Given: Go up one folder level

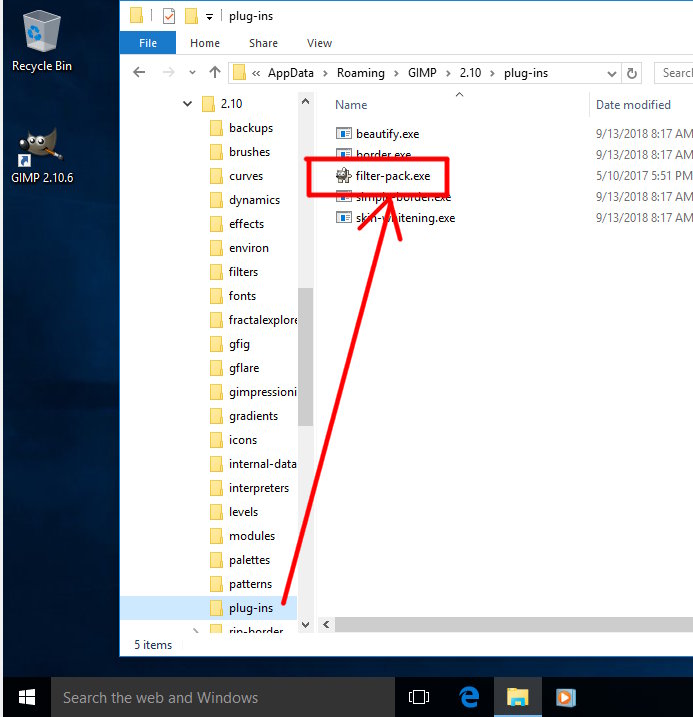Looking at the screenshot, I should click(215, 72).
